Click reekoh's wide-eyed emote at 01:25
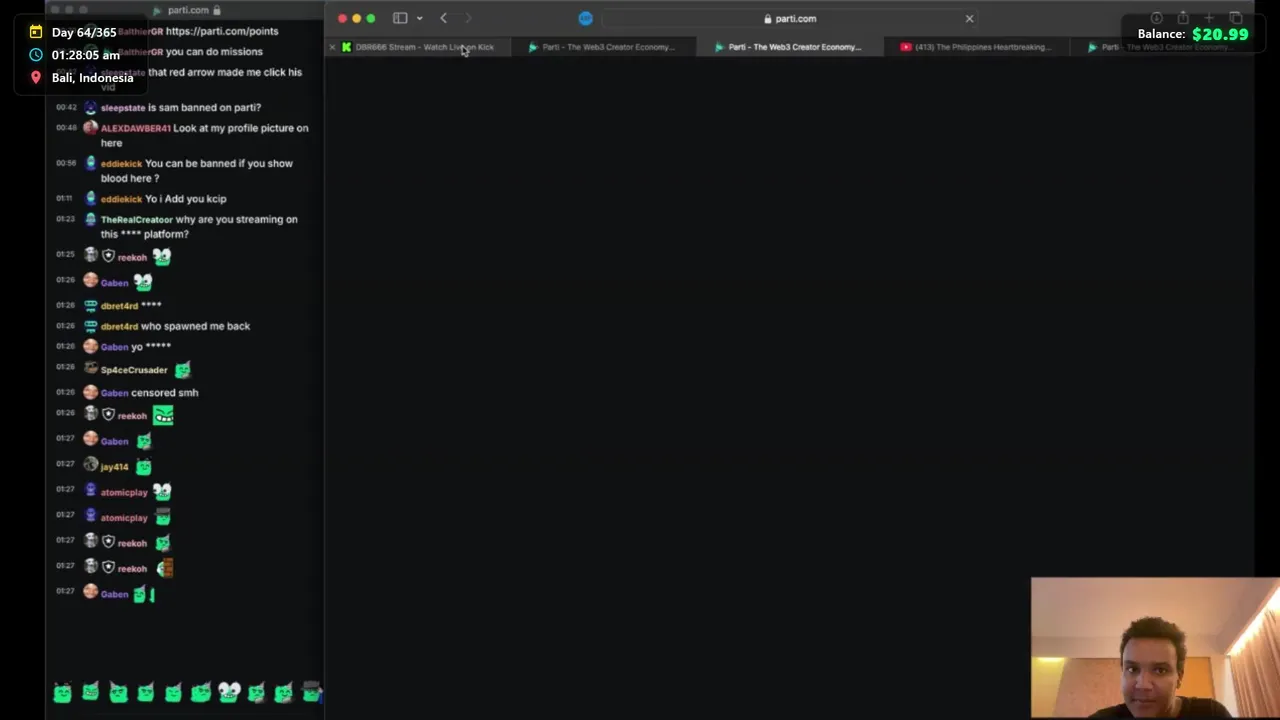The image size is (1280, 720). 161,257
